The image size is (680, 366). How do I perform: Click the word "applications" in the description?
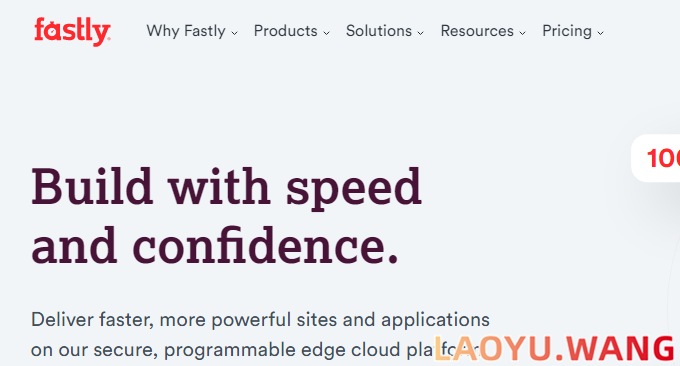(435, 321)
